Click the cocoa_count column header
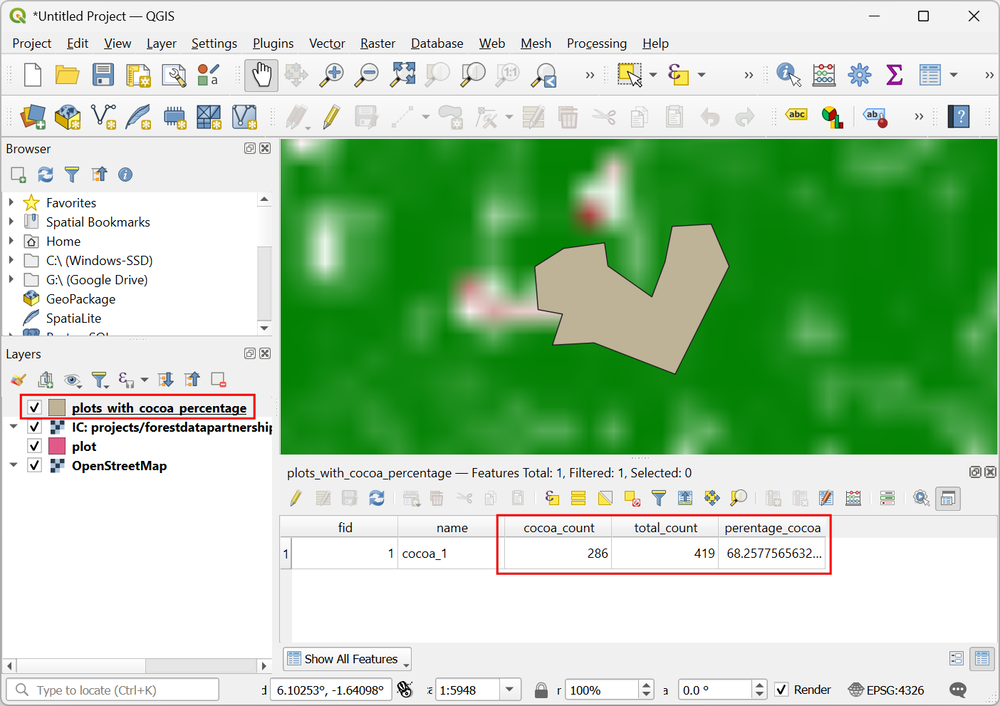Viewport: 1000px width, 706px height. tap(558, 527)
